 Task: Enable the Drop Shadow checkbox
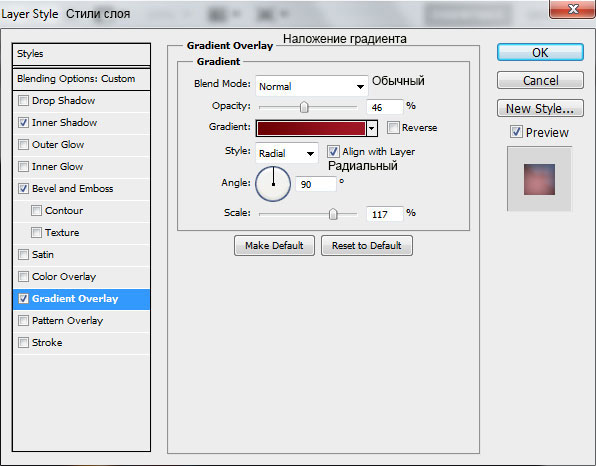[23, 101]
